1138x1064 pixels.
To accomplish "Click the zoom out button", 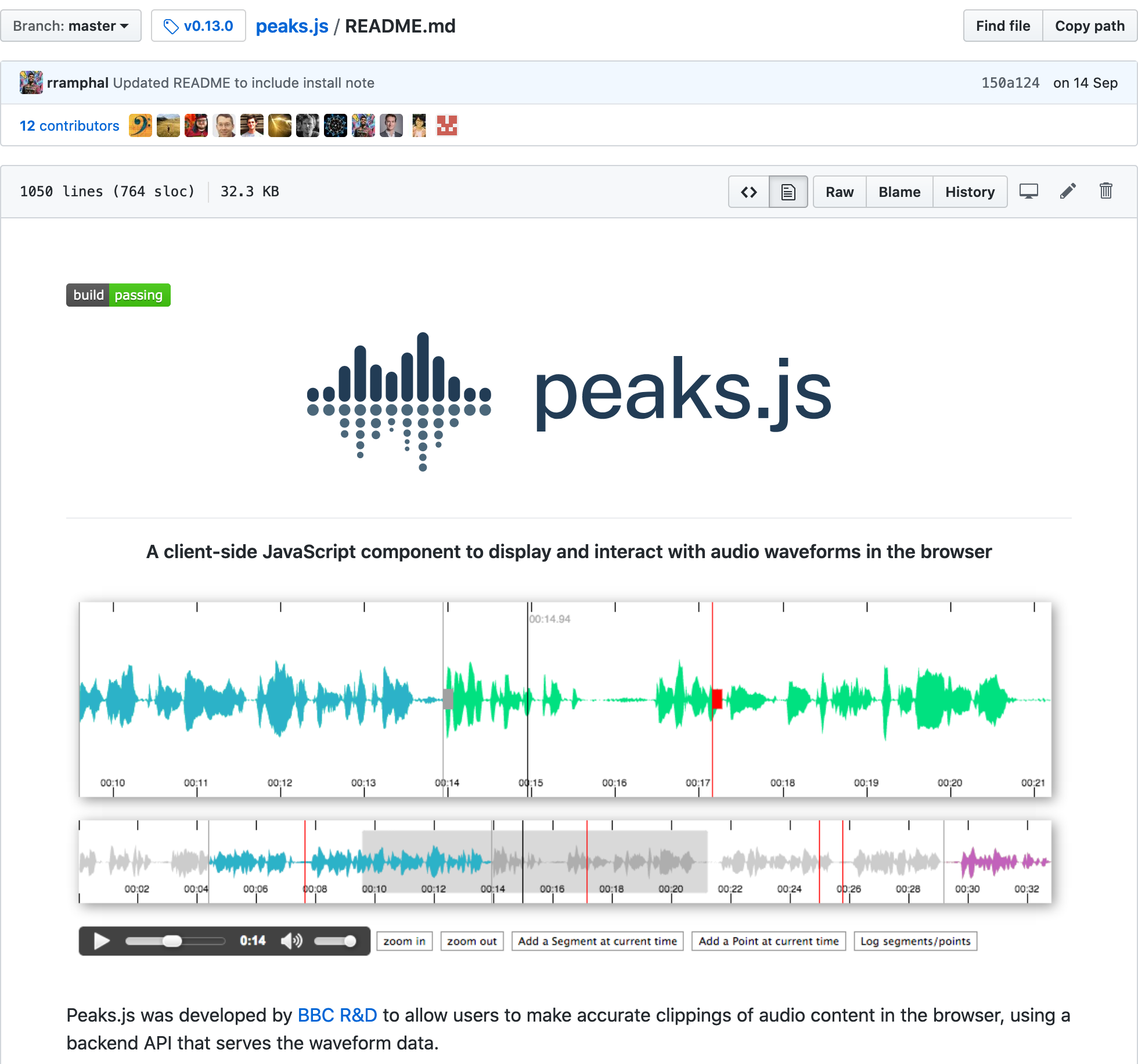I will tap(472, 941).
